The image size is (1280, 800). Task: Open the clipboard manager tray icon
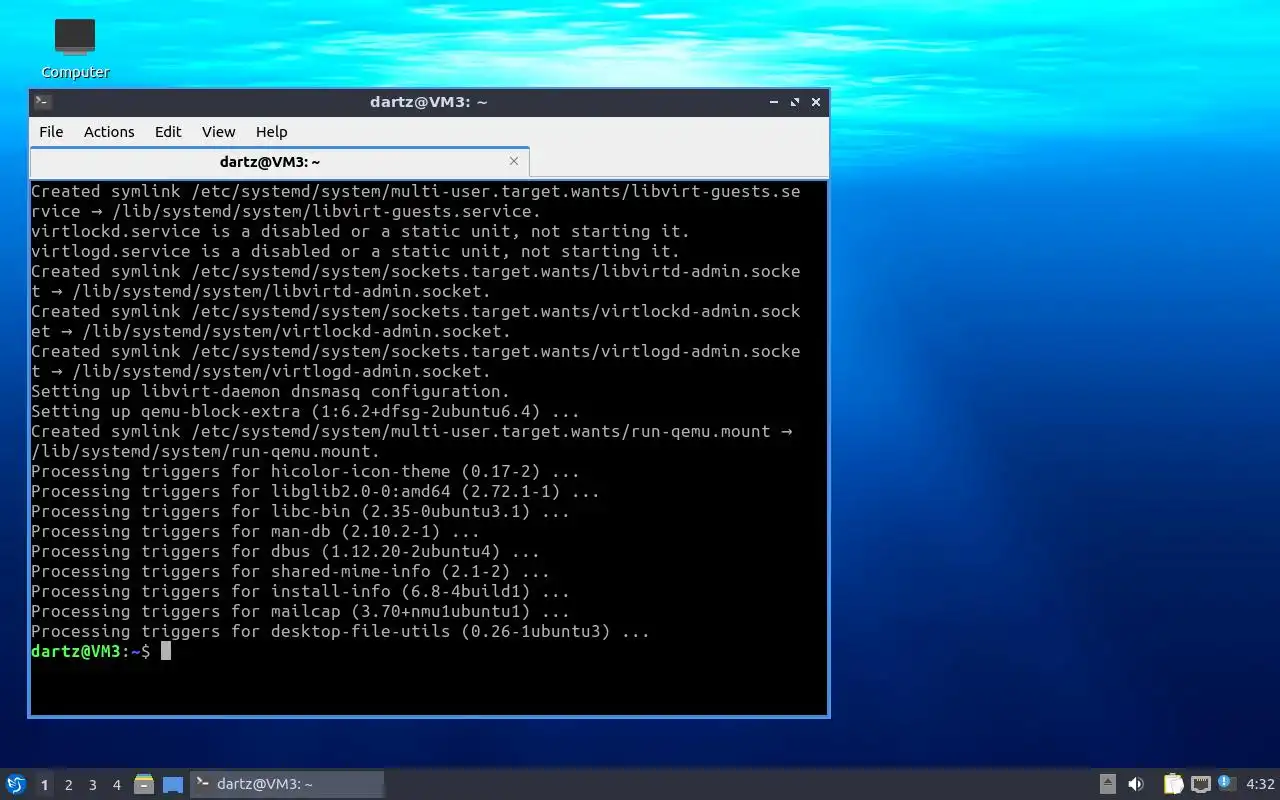1173,784
